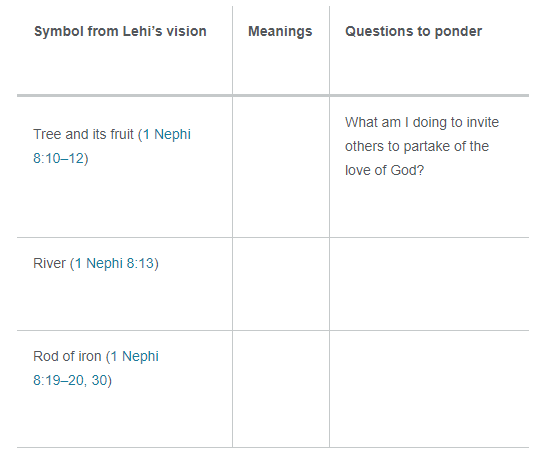Click empty Questions cell in River row
The width and height of the screenshot is (538, 465).
click(429, 284)
